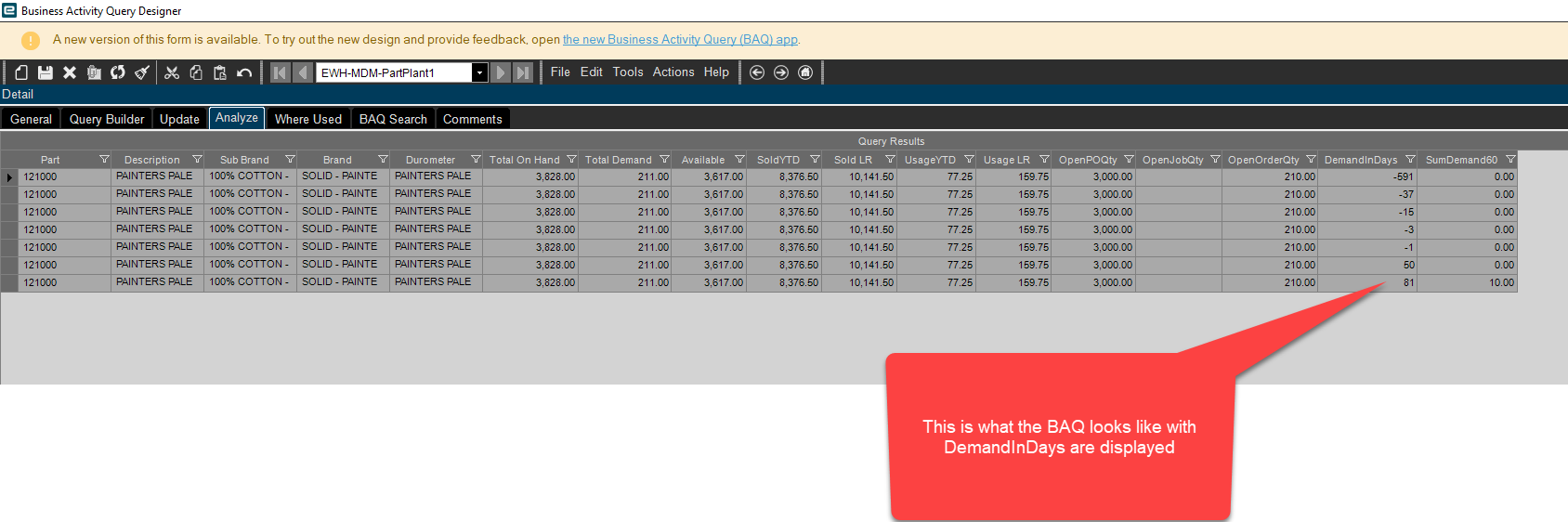Sort by the DemandInDays column header
1568x522 pixels.
click(1360, 160)
